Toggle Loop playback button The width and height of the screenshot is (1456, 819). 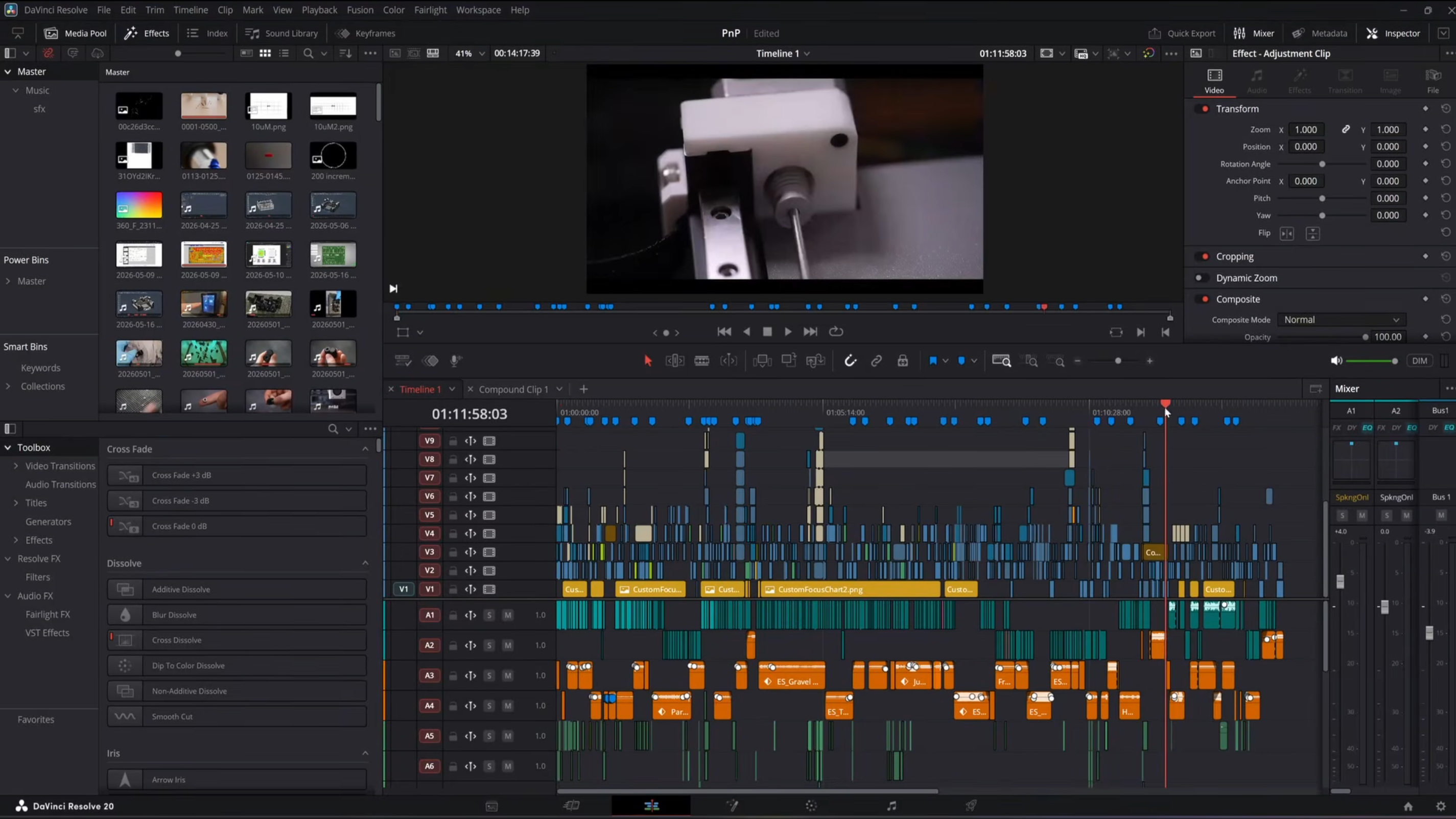coord(836,332)
